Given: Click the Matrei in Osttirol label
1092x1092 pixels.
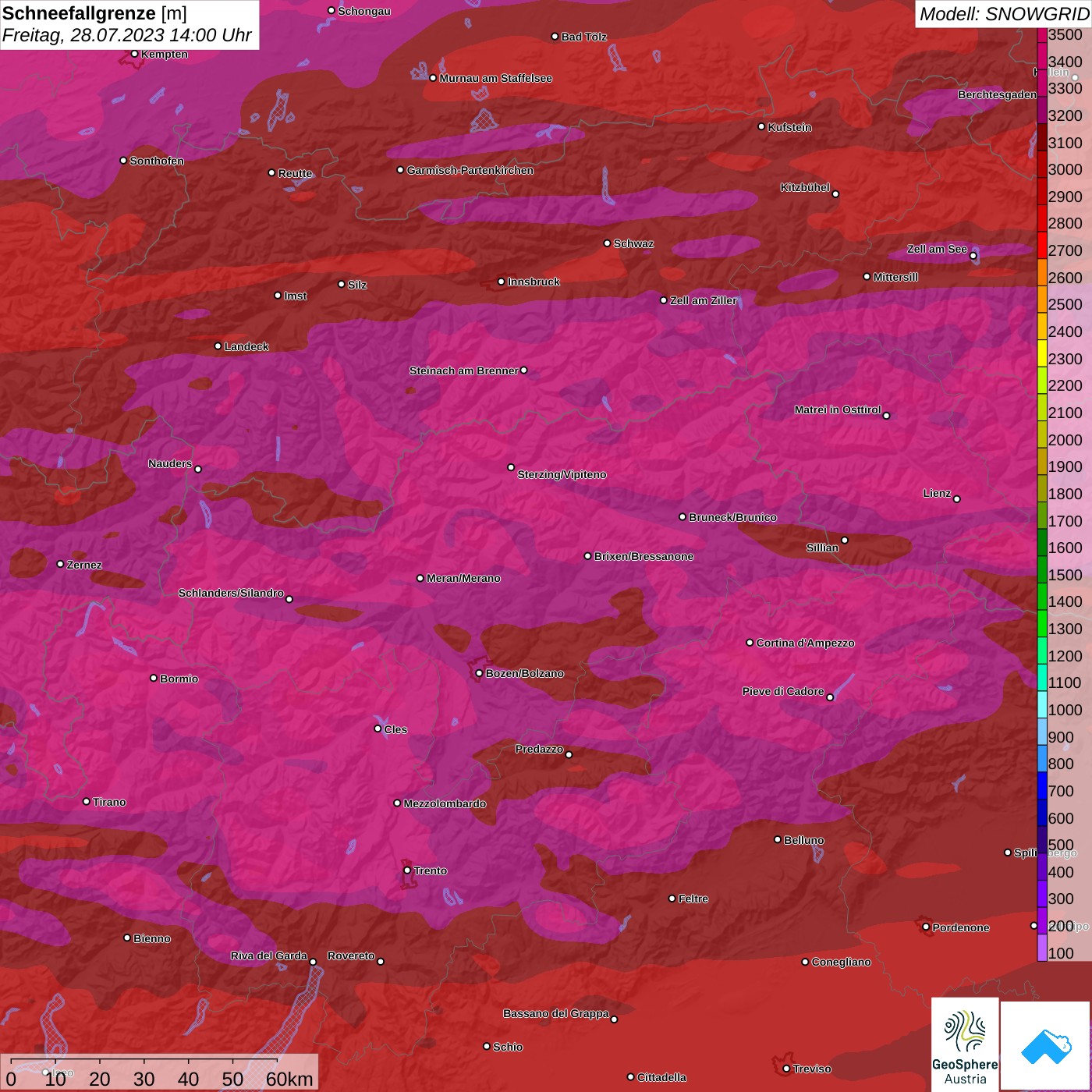Looking at the screenshot, I should coord(838,409).
